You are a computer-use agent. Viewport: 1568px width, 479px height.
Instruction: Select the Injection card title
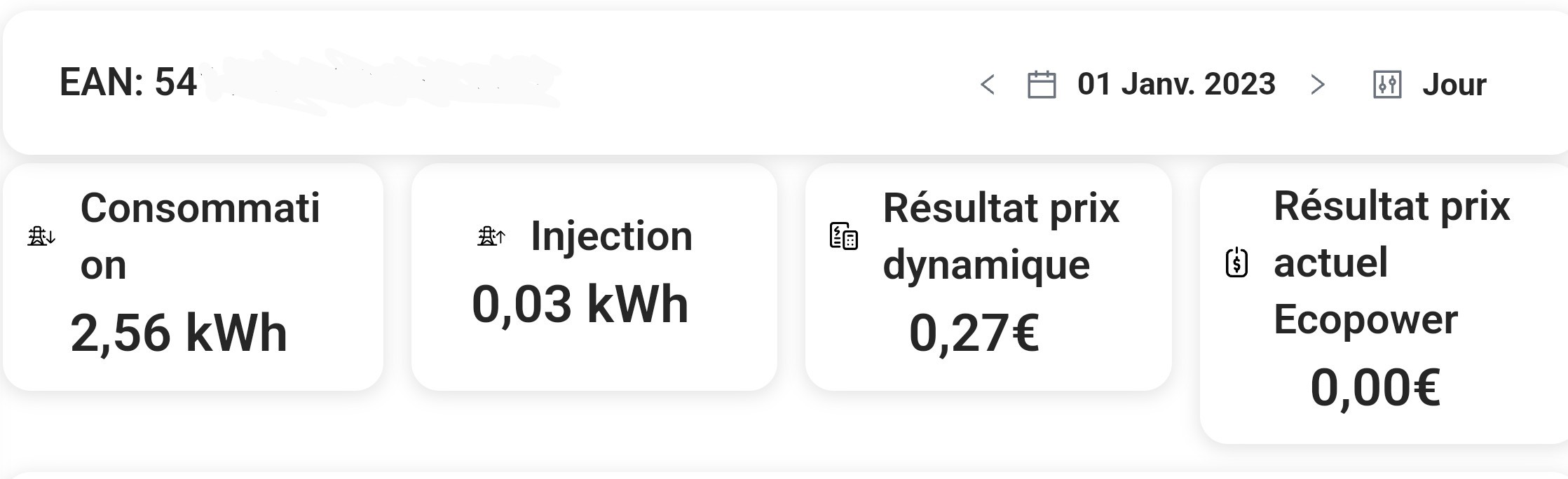611,235
